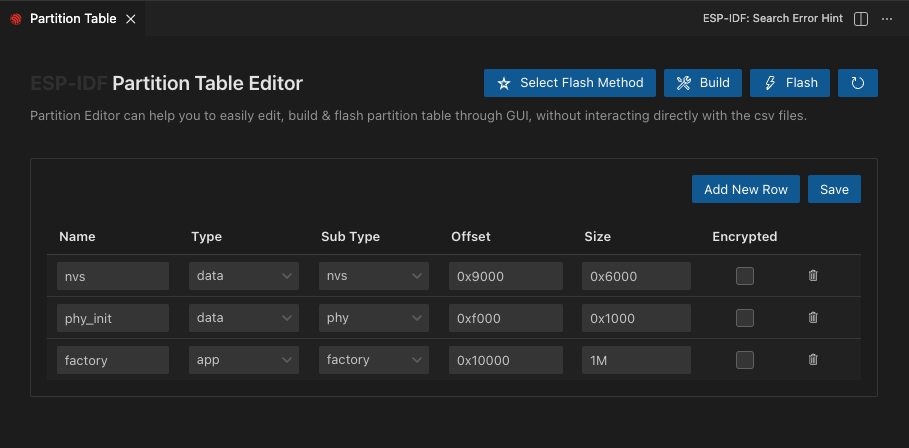Click the Offset column header
The width and height of the screenshot is (909, 448).
click(x=471, y=236)
